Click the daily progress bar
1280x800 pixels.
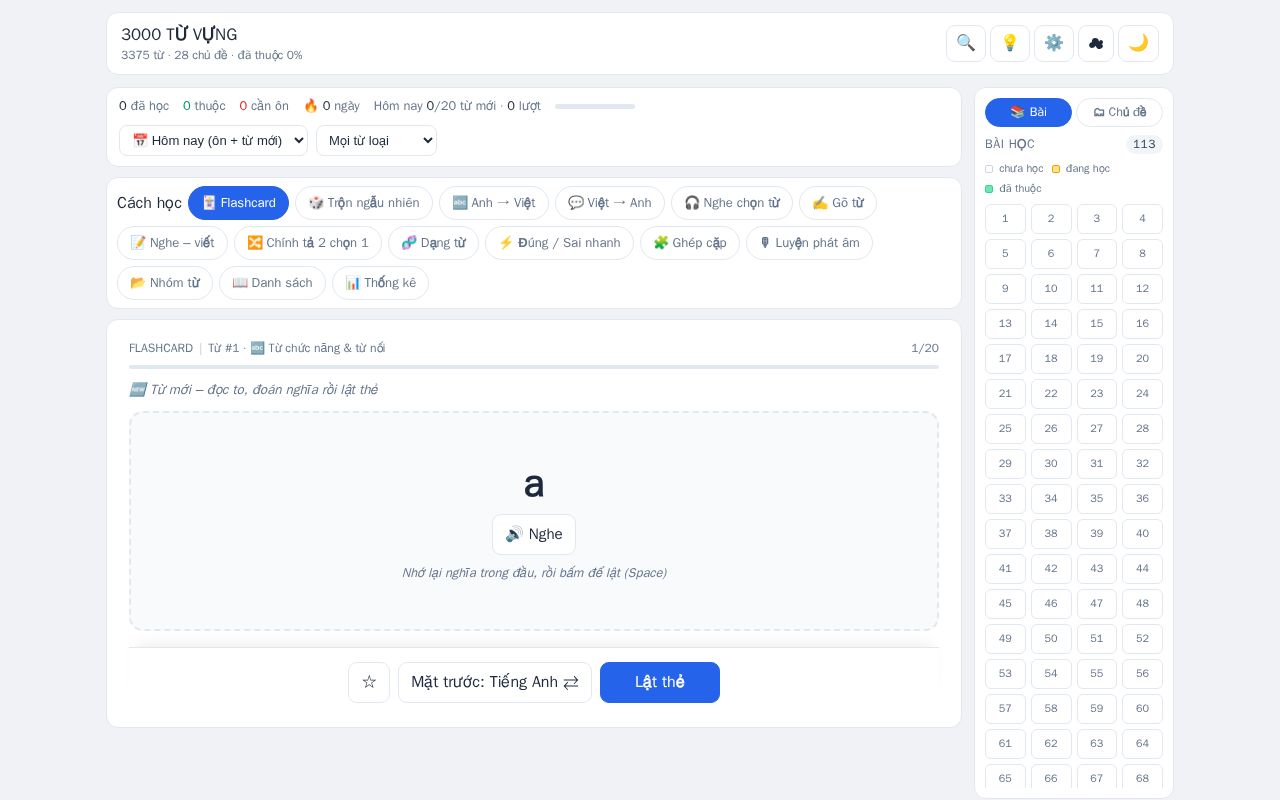pos(595,106)
